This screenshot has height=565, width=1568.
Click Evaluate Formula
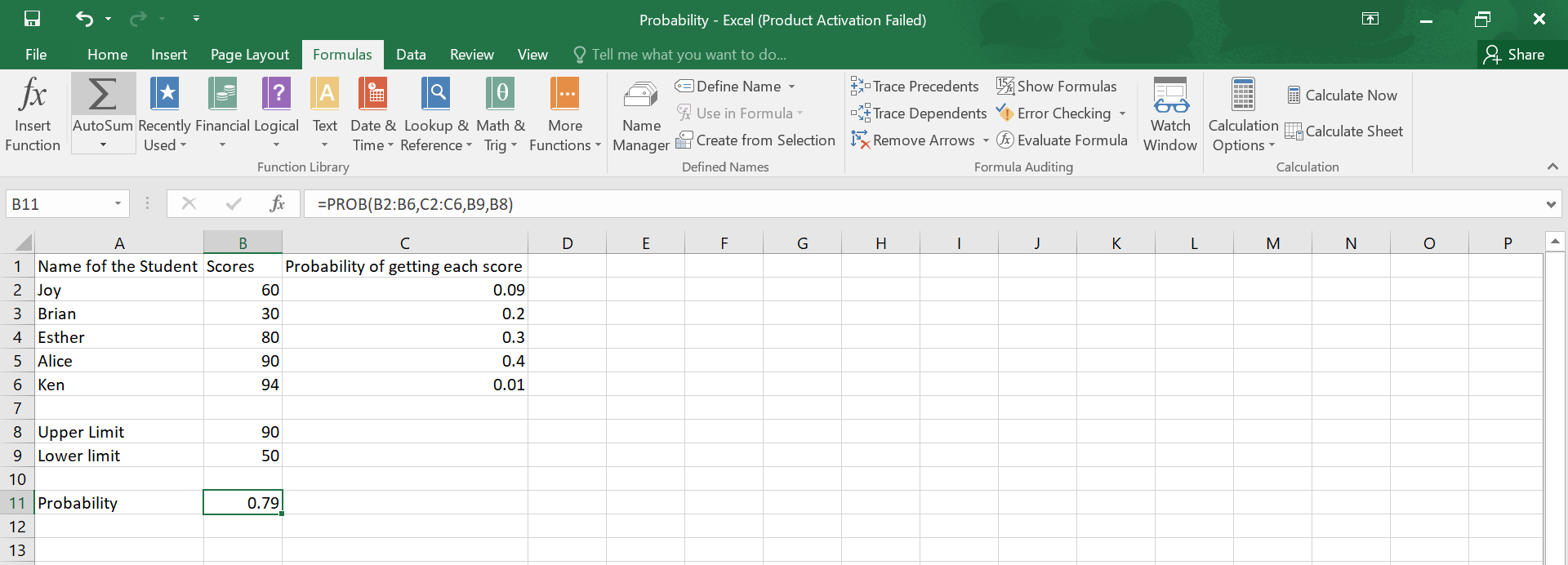pos(1062,140)
